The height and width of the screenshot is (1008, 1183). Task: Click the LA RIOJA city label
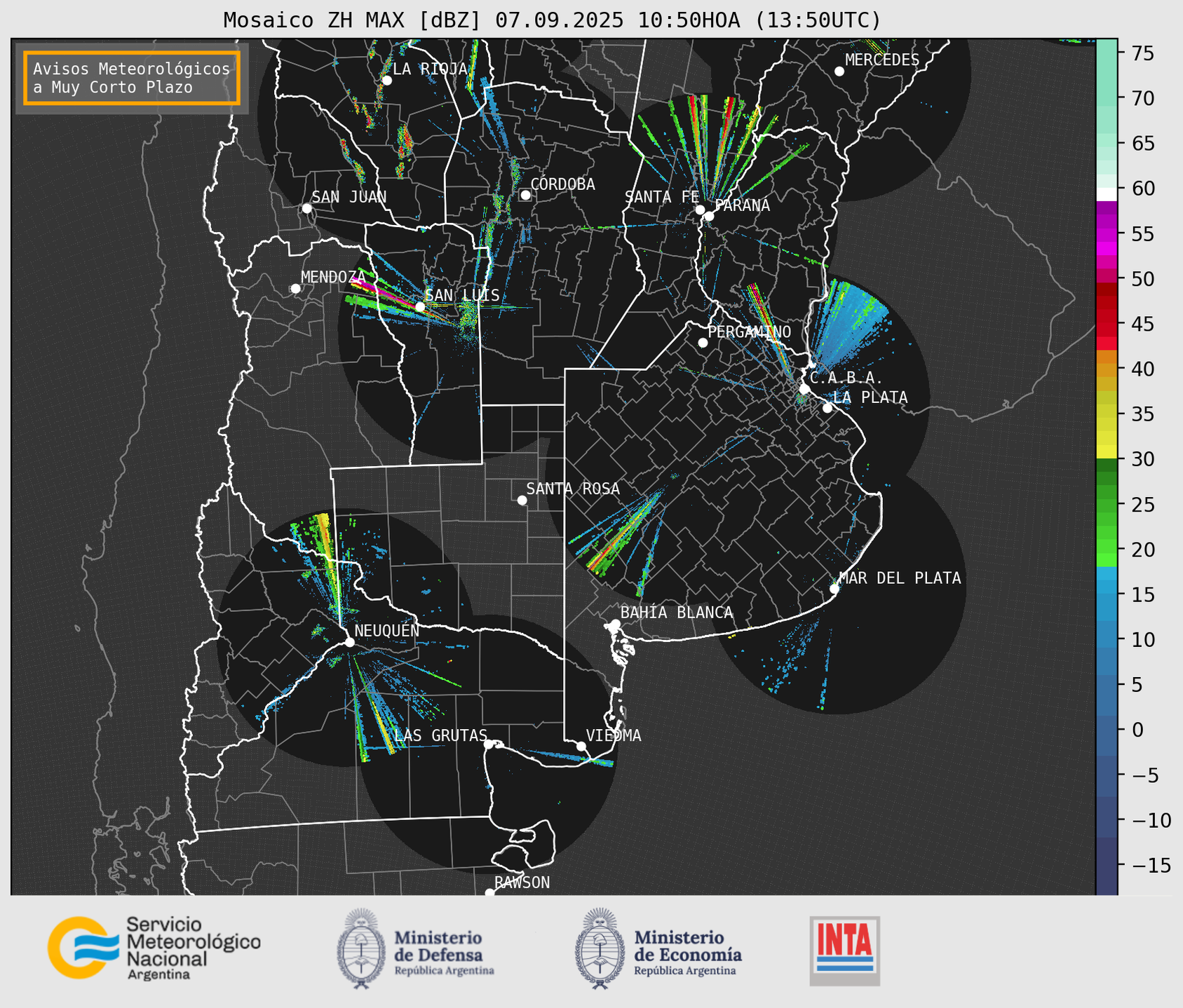[x=429, y=69]
